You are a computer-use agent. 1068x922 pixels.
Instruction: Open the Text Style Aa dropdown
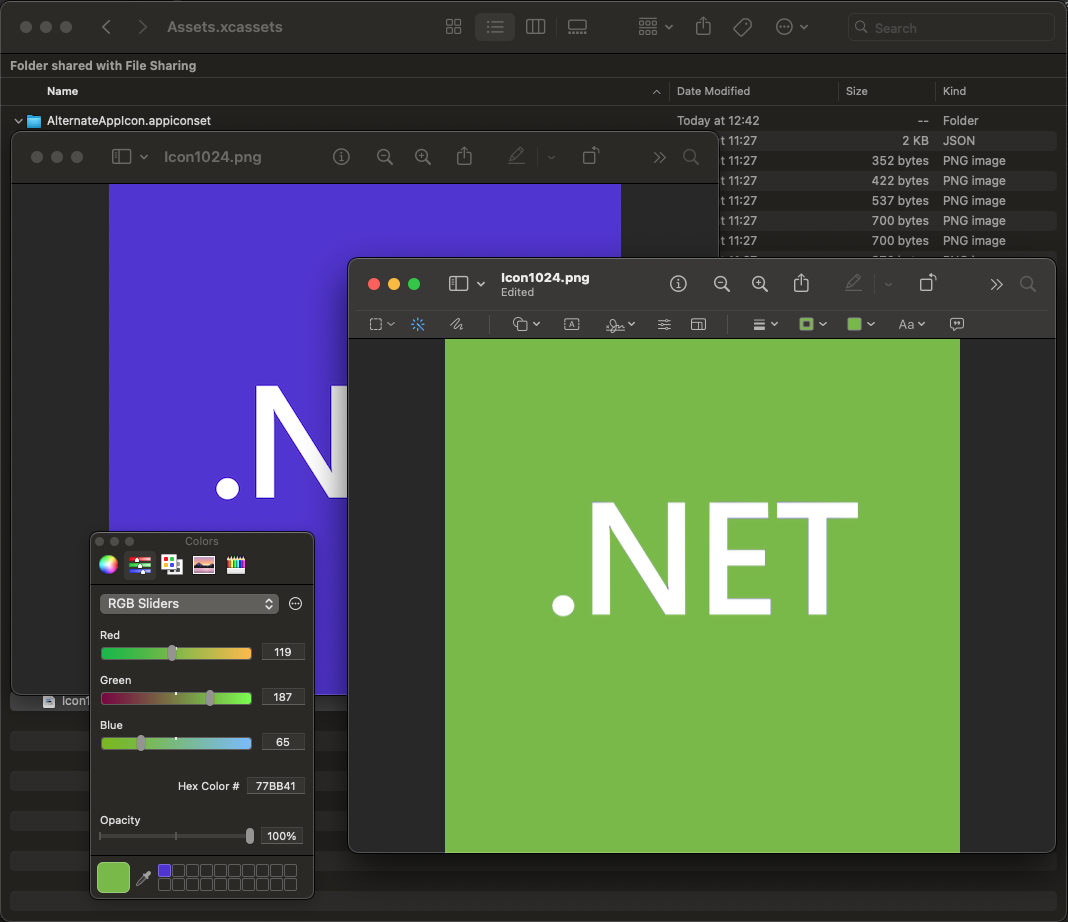click(x=911, y=324)
